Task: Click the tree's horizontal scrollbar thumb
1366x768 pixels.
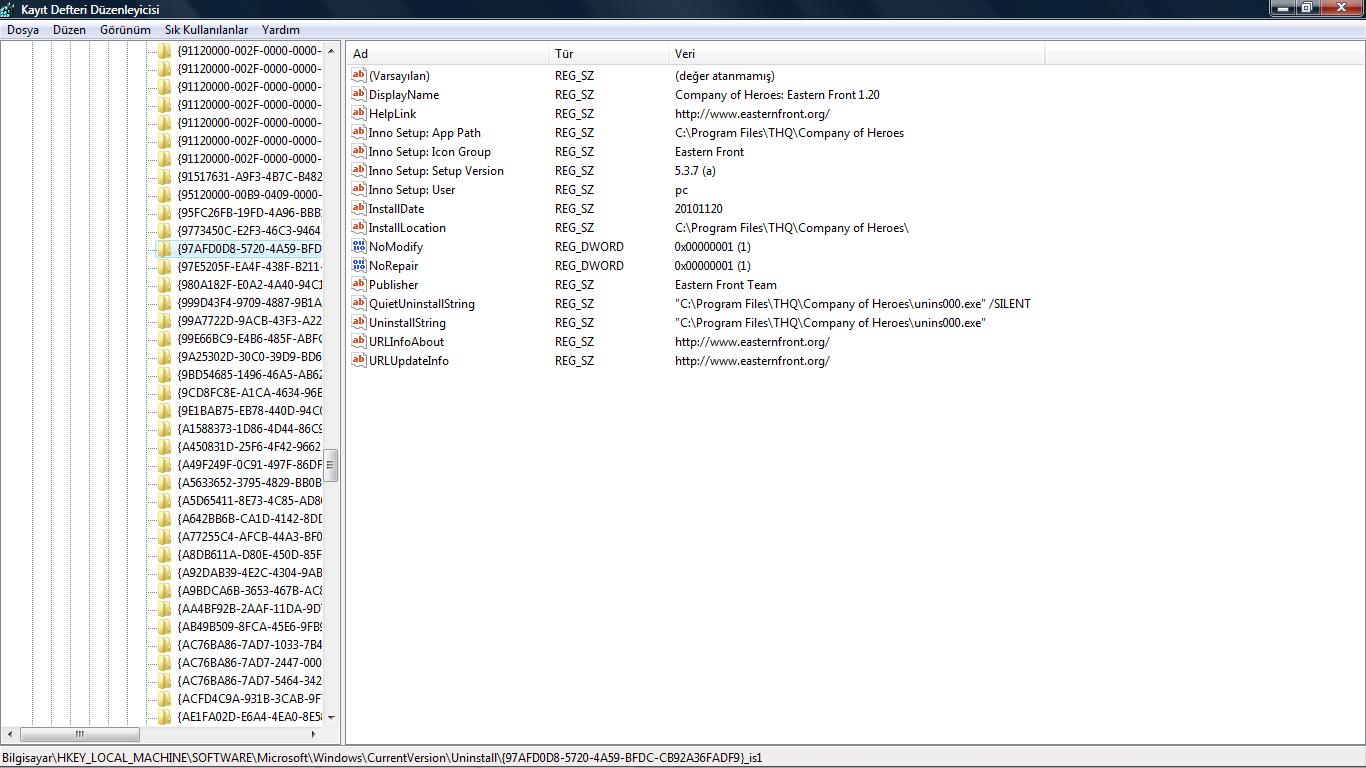Action: tap(79, 734)
